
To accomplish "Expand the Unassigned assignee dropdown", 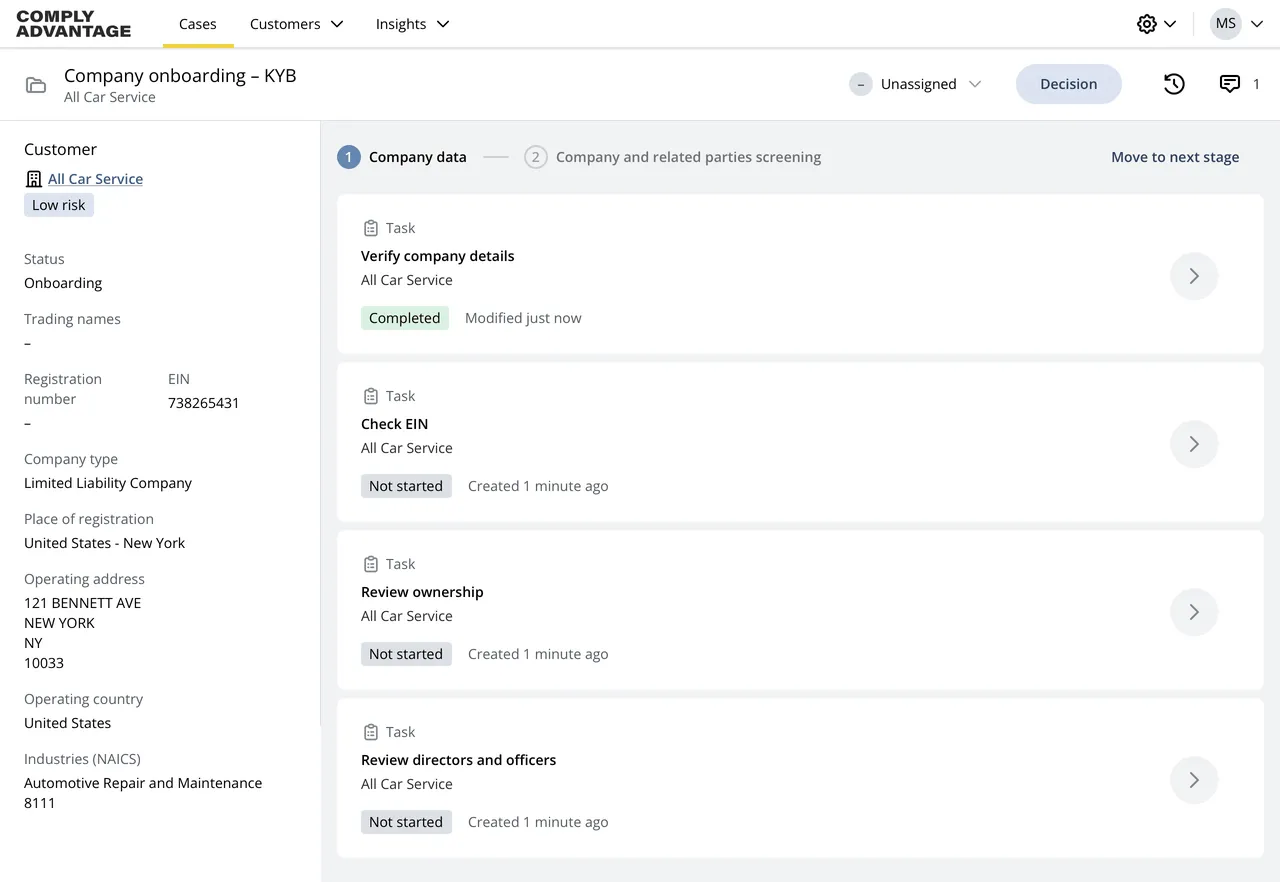I will point(916,84).
